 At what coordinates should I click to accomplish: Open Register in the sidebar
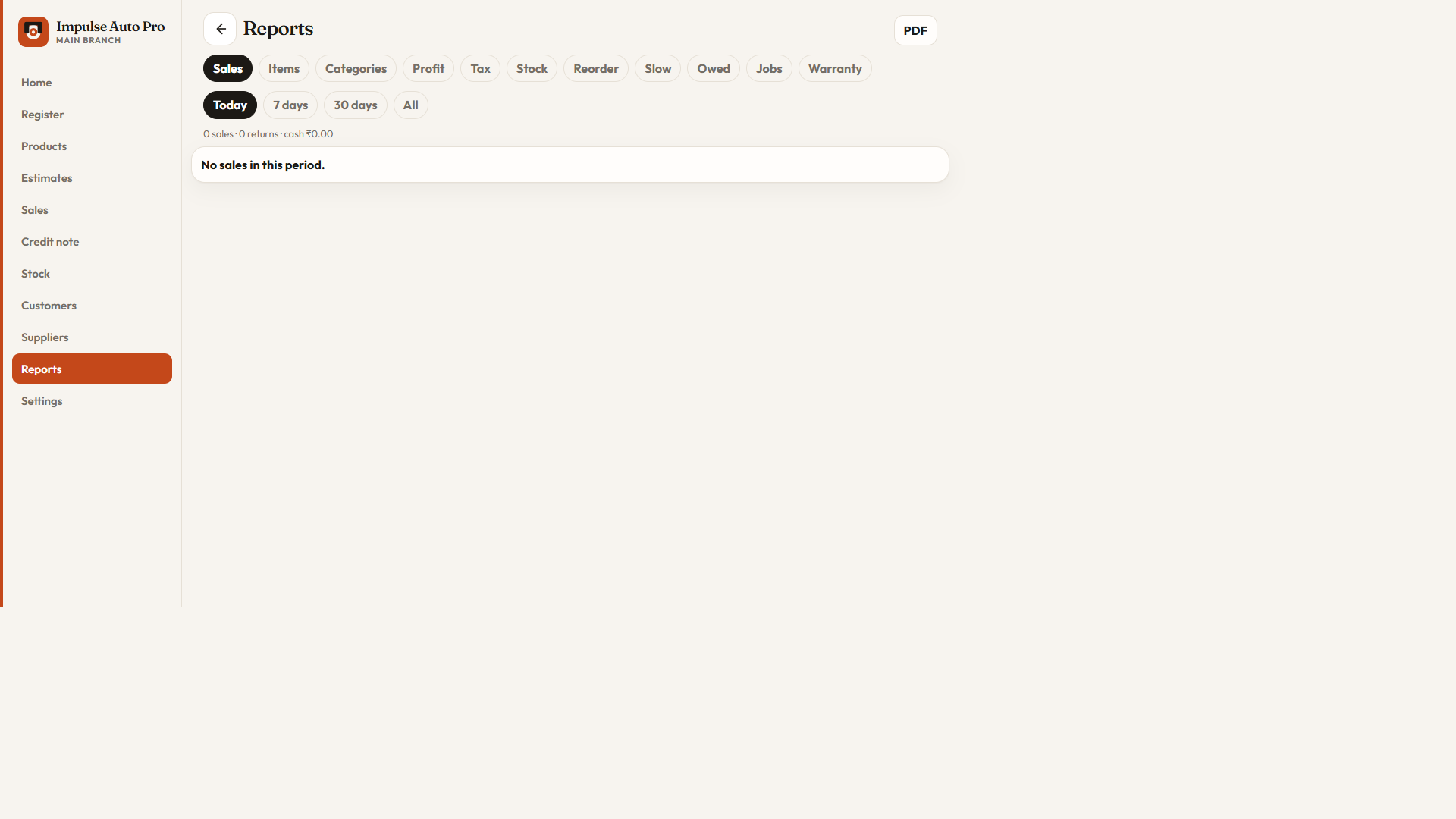pyautogui.click(x=92, y=114)
